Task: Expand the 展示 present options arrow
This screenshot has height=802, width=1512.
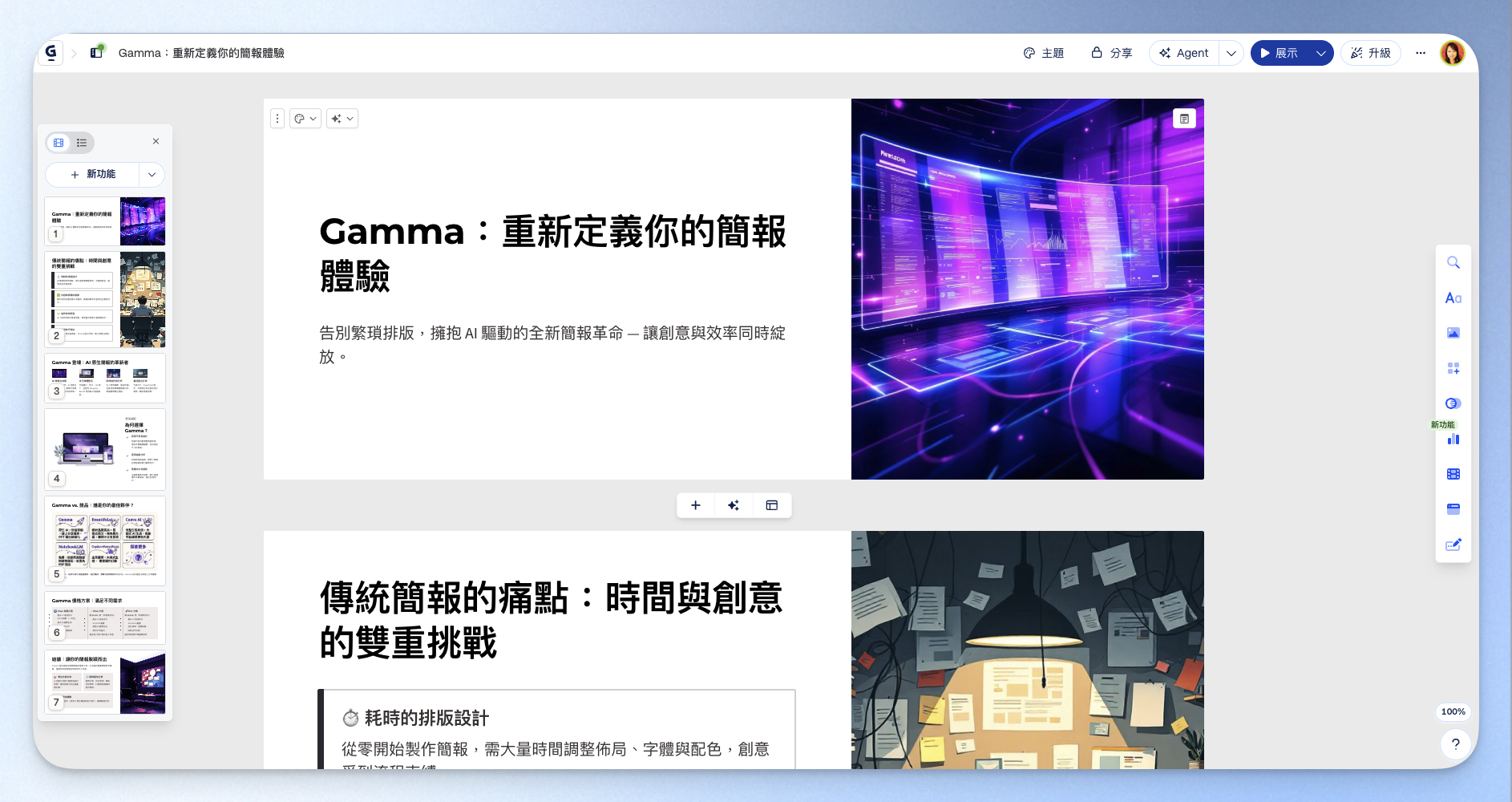Action: (1320, 54)
